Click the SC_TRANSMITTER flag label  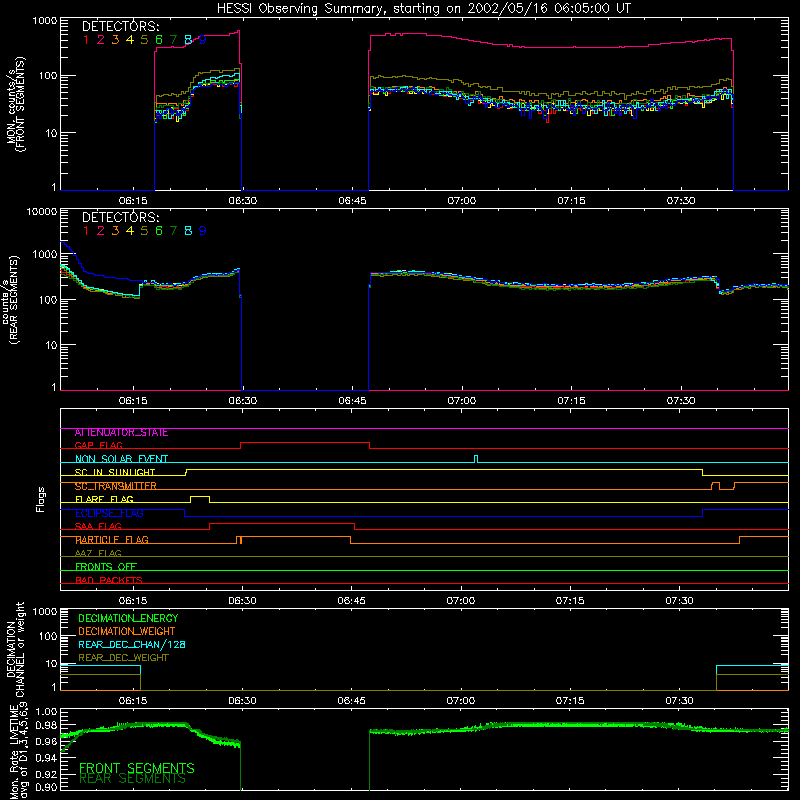point(115,486)
